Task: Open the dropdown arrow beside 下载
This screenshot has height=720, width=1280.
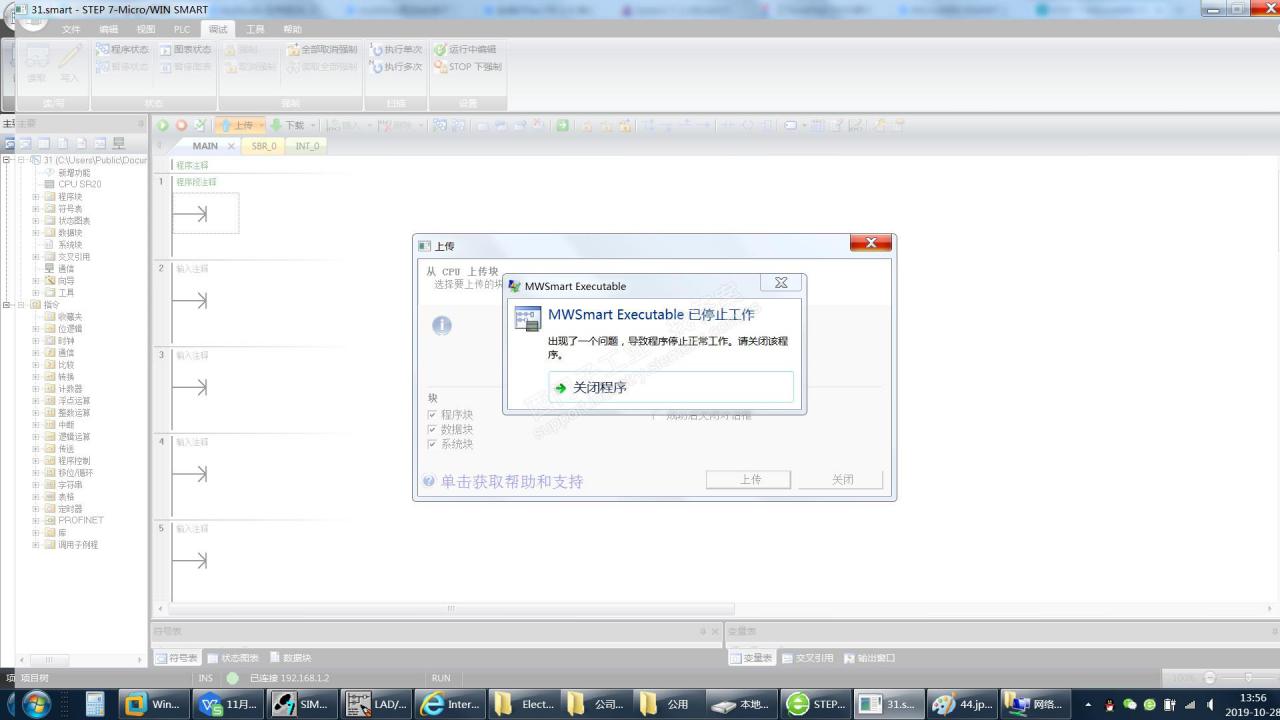Action: (312, 125)
